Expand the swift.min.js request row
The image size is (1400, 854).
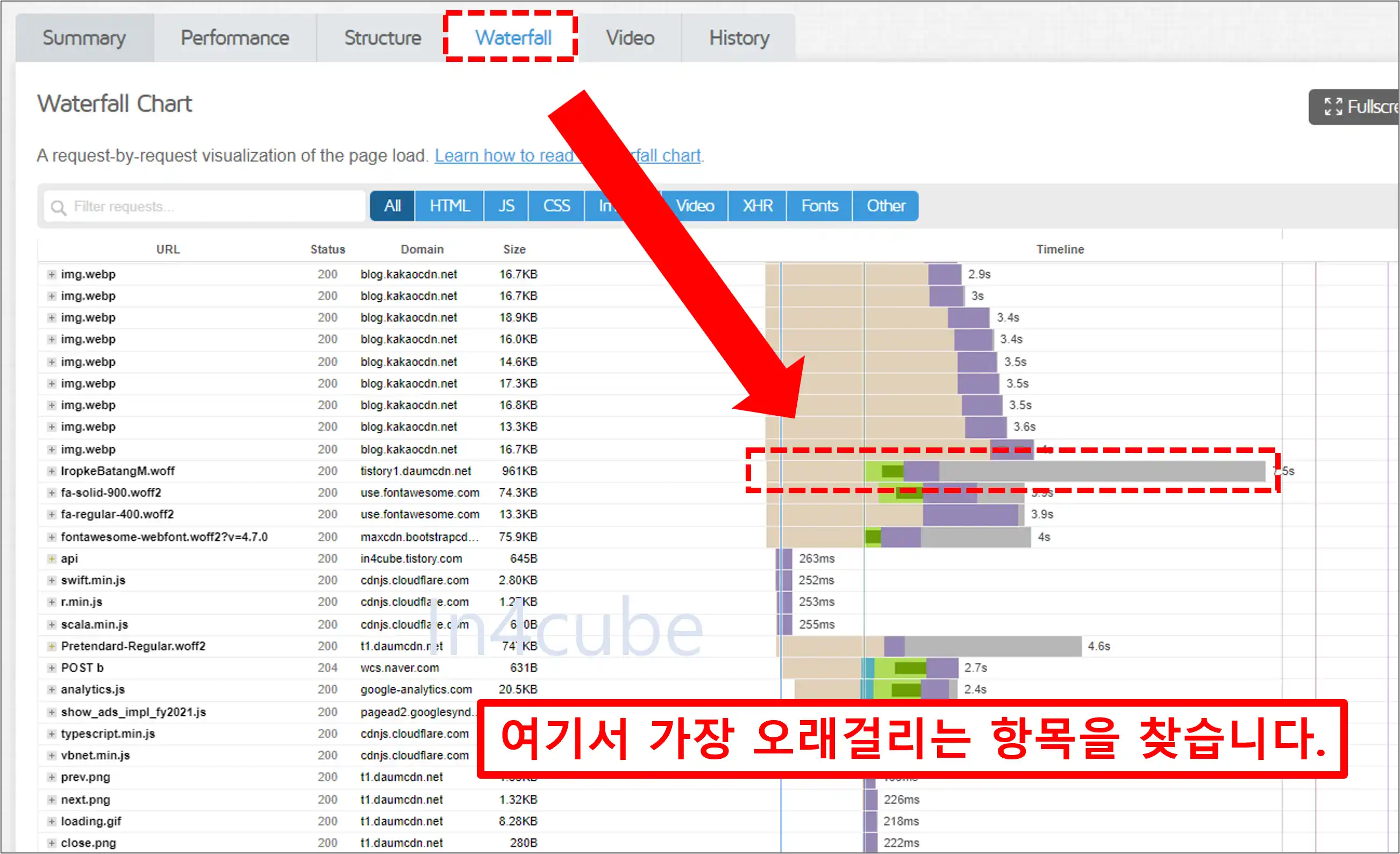(52, 580)
